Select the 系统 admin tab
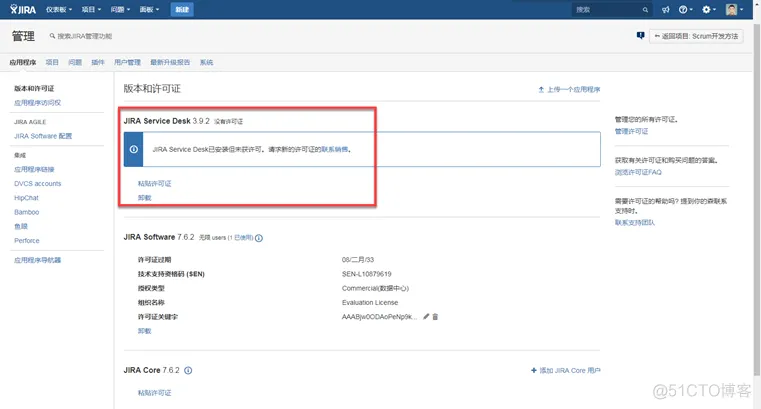761x409 pixels. pos(206,62)
